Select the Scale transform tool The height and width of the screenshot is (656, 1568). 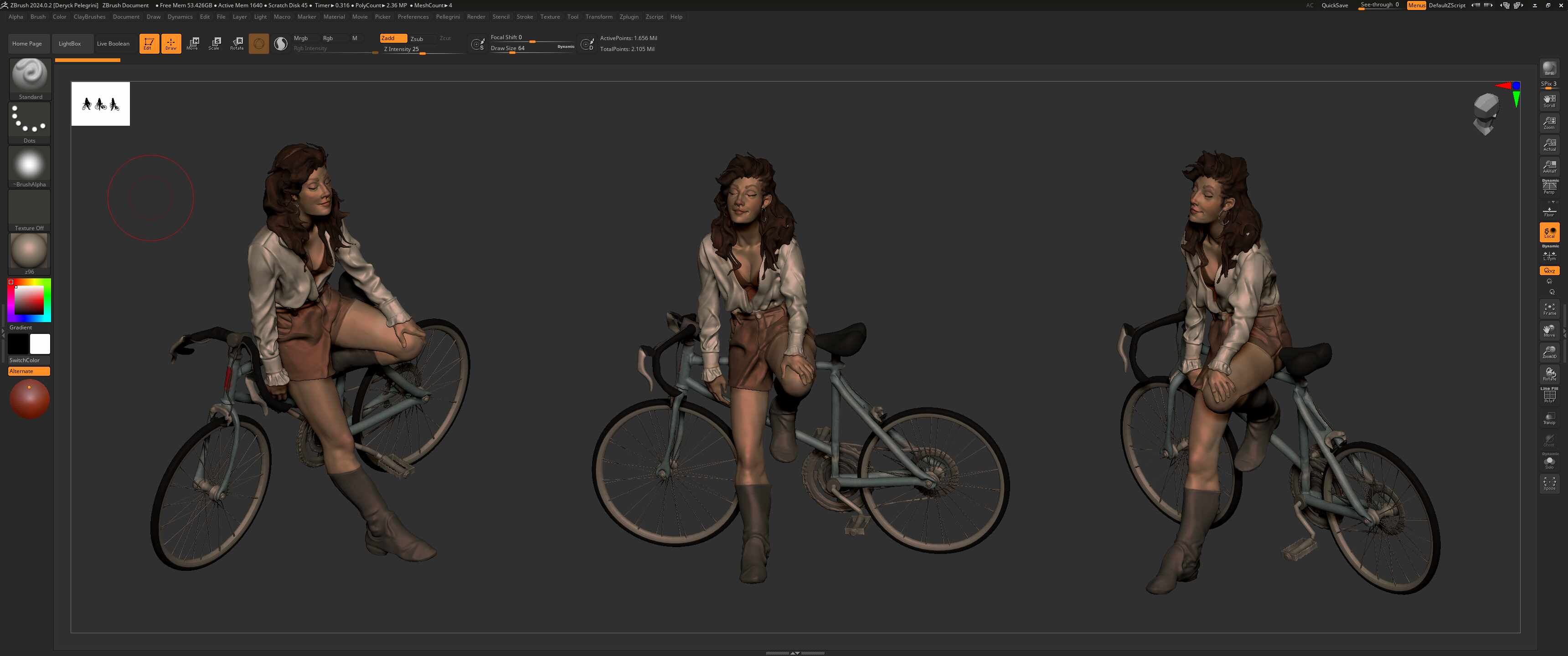pyautogui.click(x=214, y=43)
